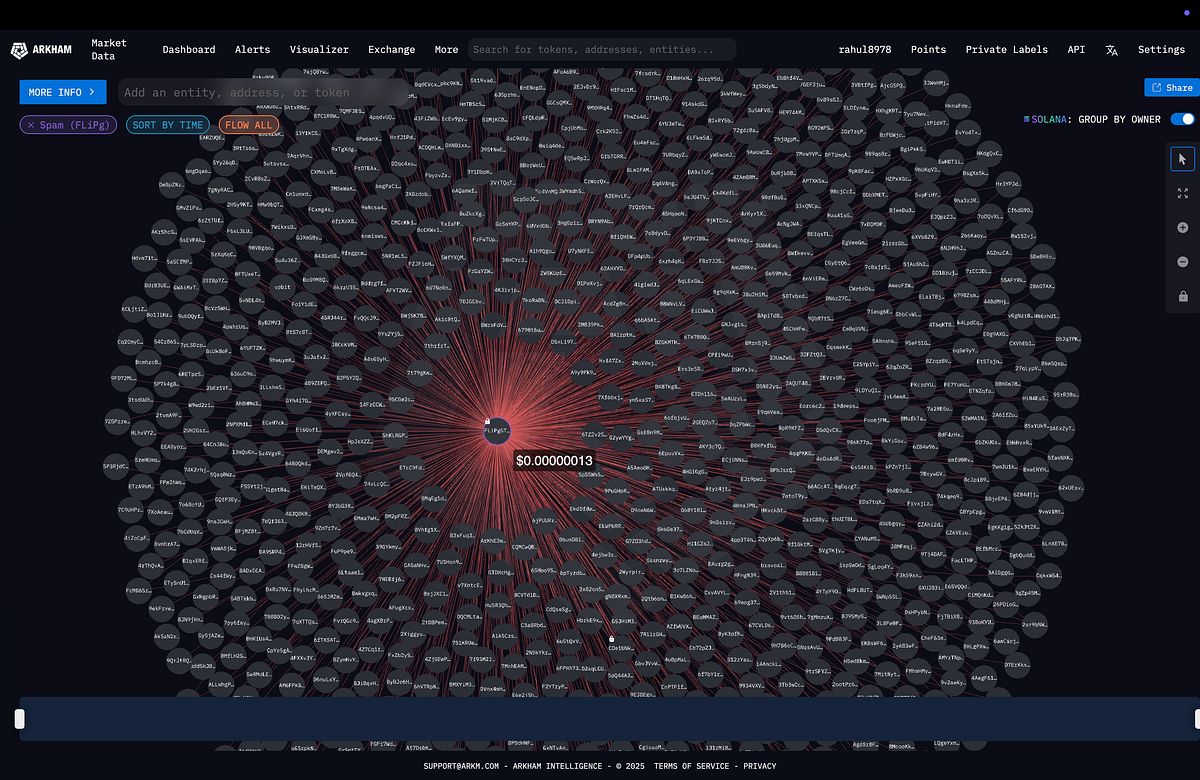Select the Hv847Zx node
1200x780 pixels.
pos(612,360)
